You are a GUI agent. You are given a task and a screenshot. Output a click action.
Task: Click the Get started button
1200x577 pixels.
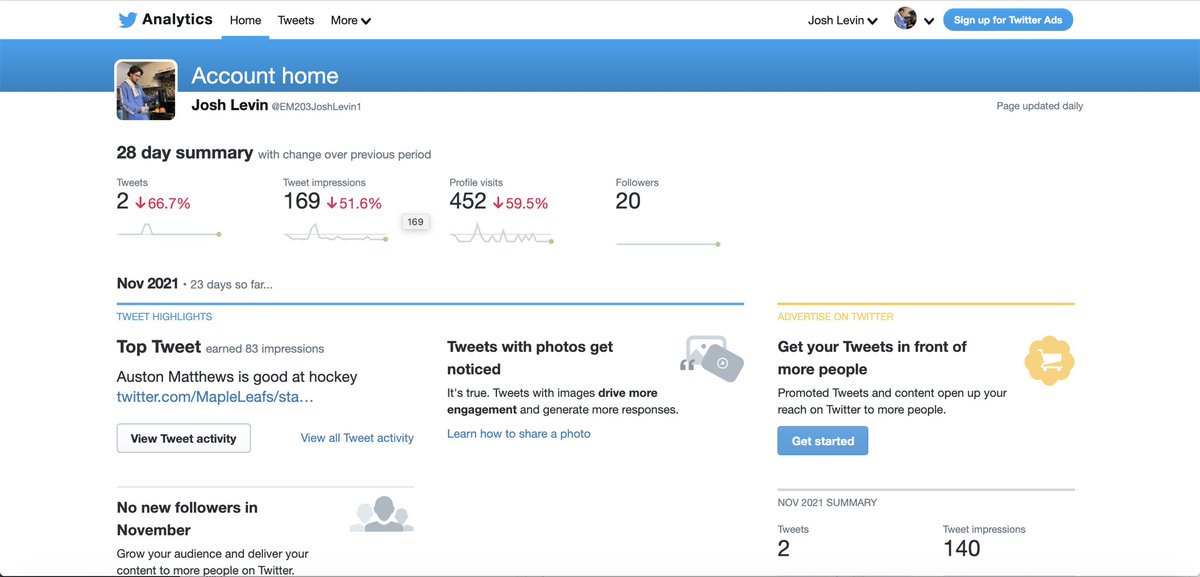823,441
